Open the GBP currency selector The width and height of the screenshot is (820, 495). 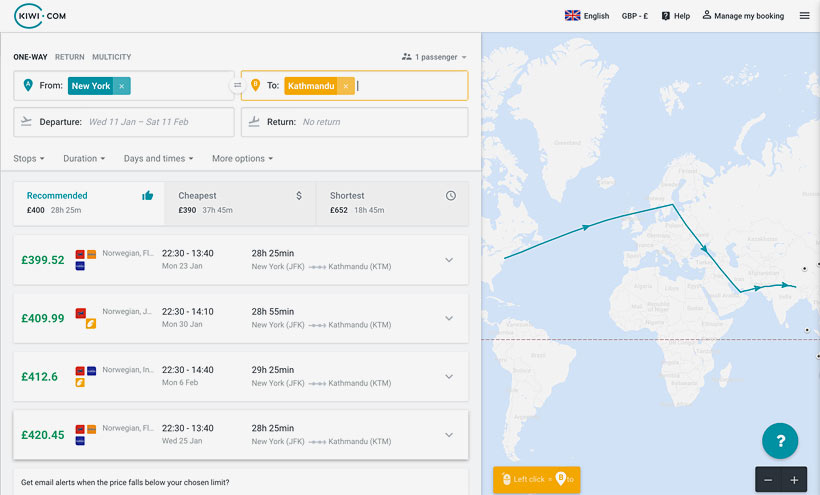(635, 16)
